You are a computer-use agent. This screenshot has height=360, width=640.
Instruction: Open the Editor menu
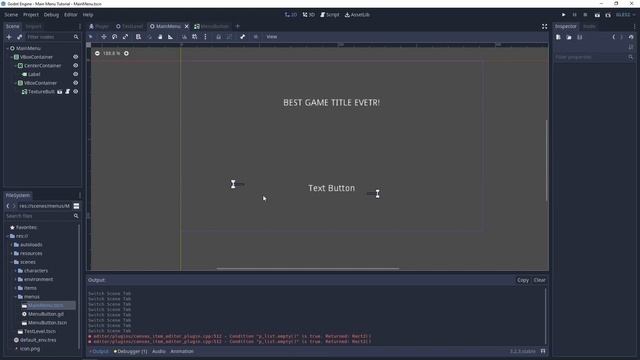(x=71, y=15)
